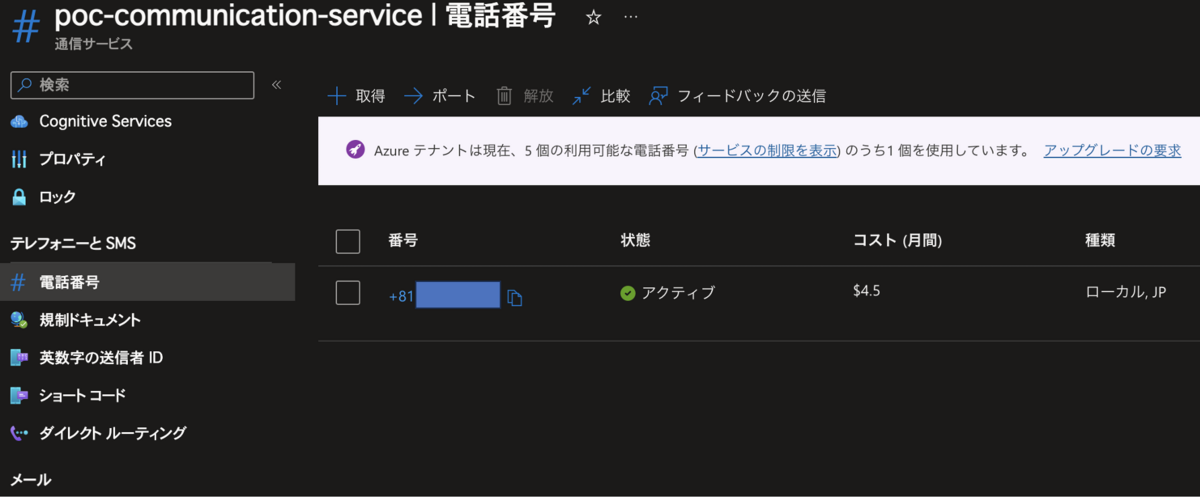Click the テレフォニーと SMS section heading
This screenshot has height=498, width=1200.
click(73, 243)
